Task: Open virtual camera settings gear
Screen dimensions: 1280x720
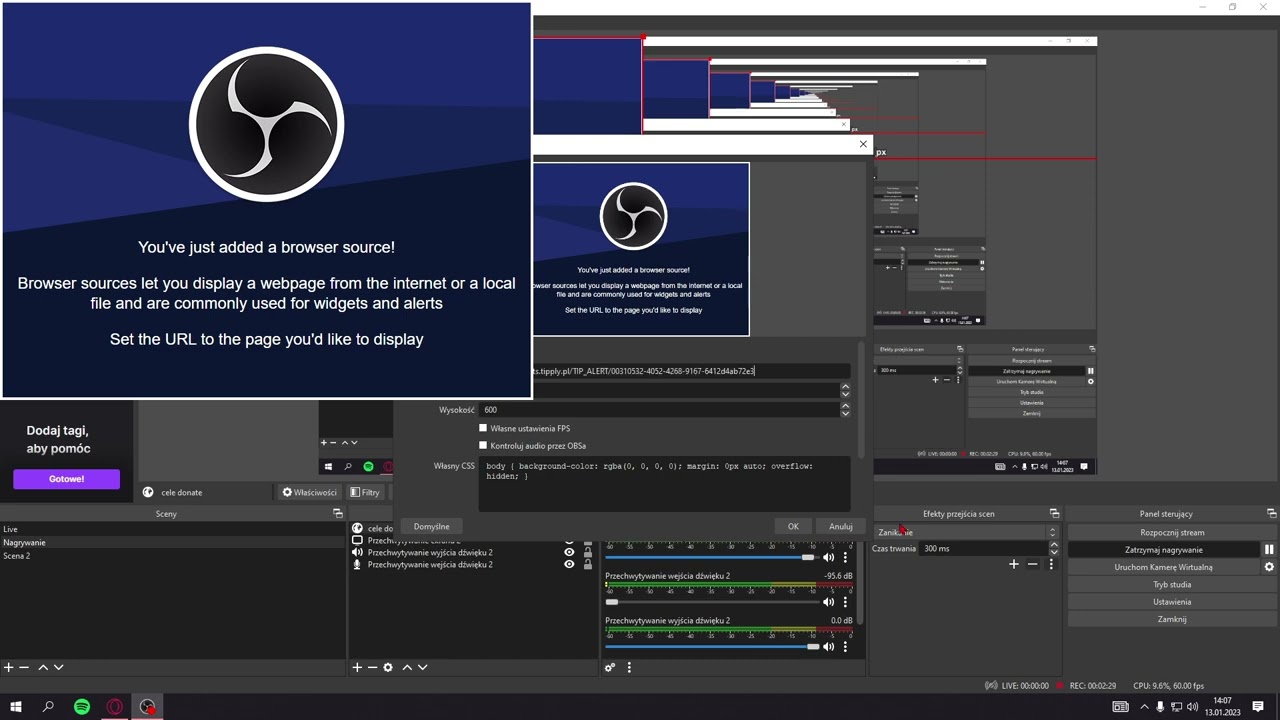Action: point(1269,567)
